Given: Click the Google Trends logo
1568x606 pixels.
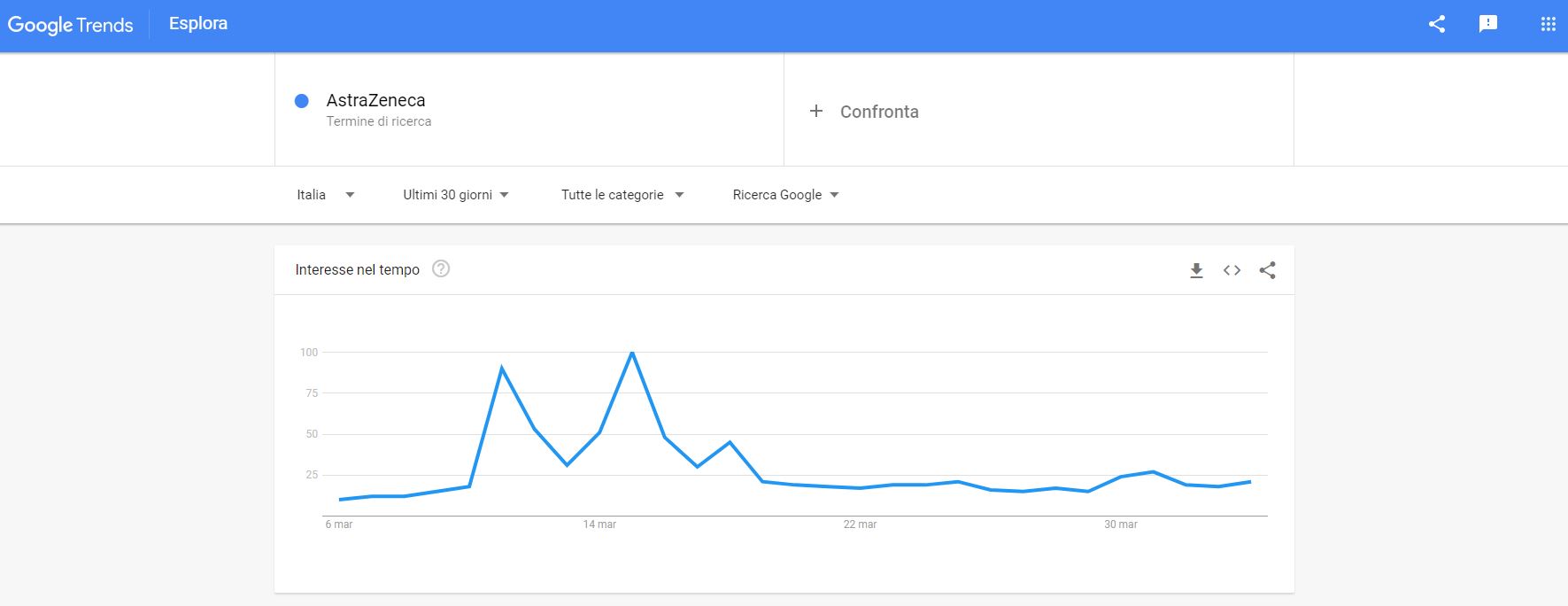Looking at the screenshot, I should point(71,25).
